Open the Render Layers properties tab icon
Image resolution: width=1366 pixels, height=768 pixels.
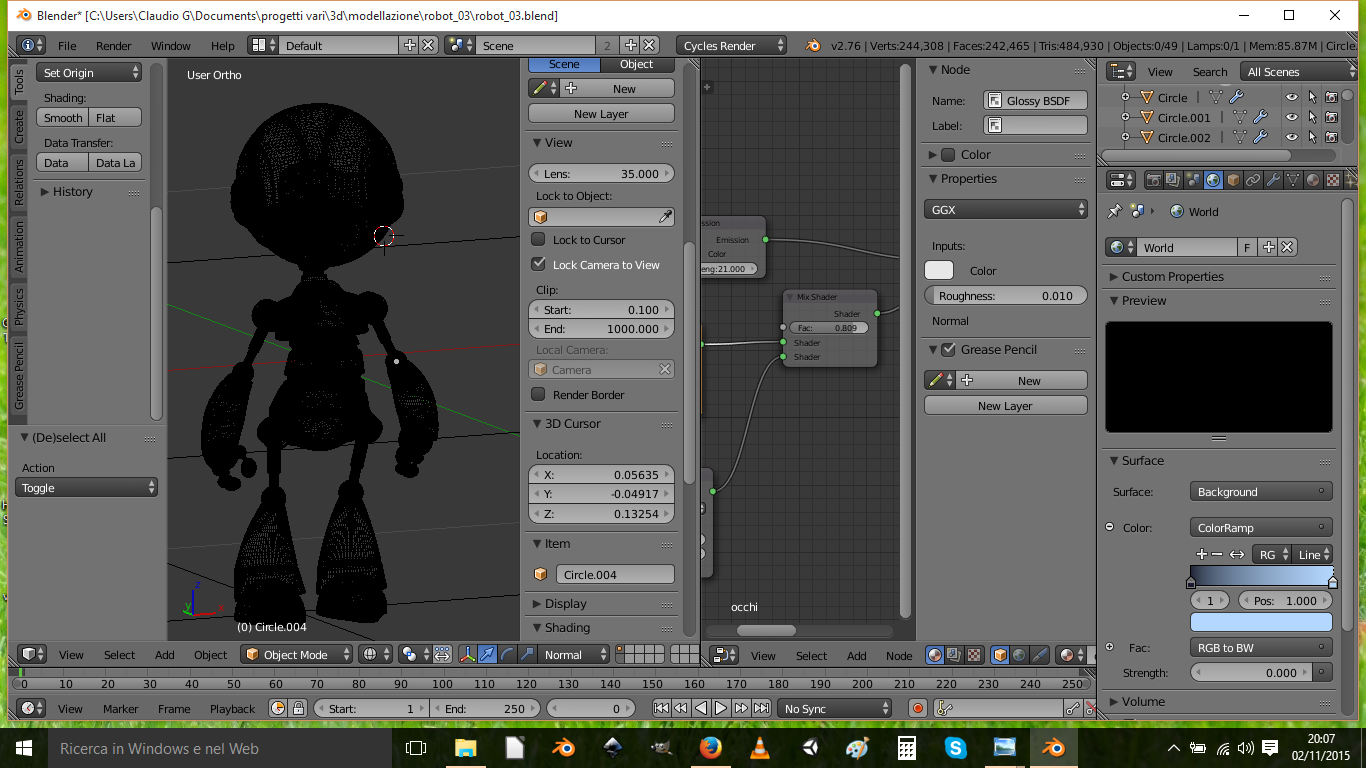1173,180
